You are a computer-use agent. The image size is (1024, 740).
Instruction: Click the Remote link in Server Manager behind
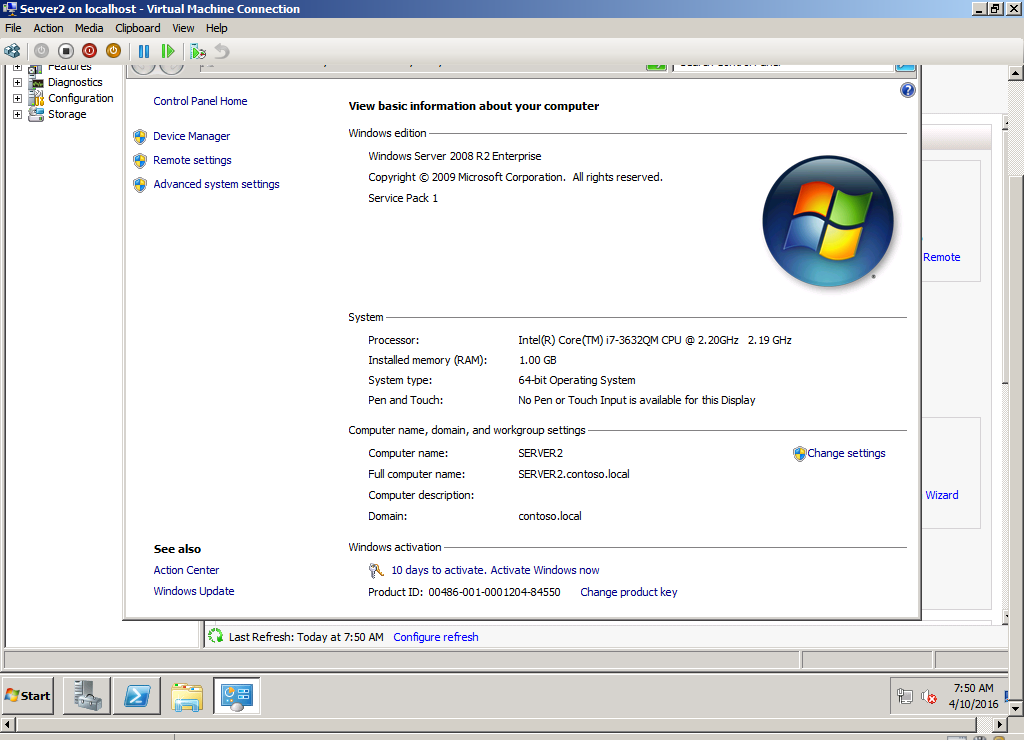coord(941,257)
